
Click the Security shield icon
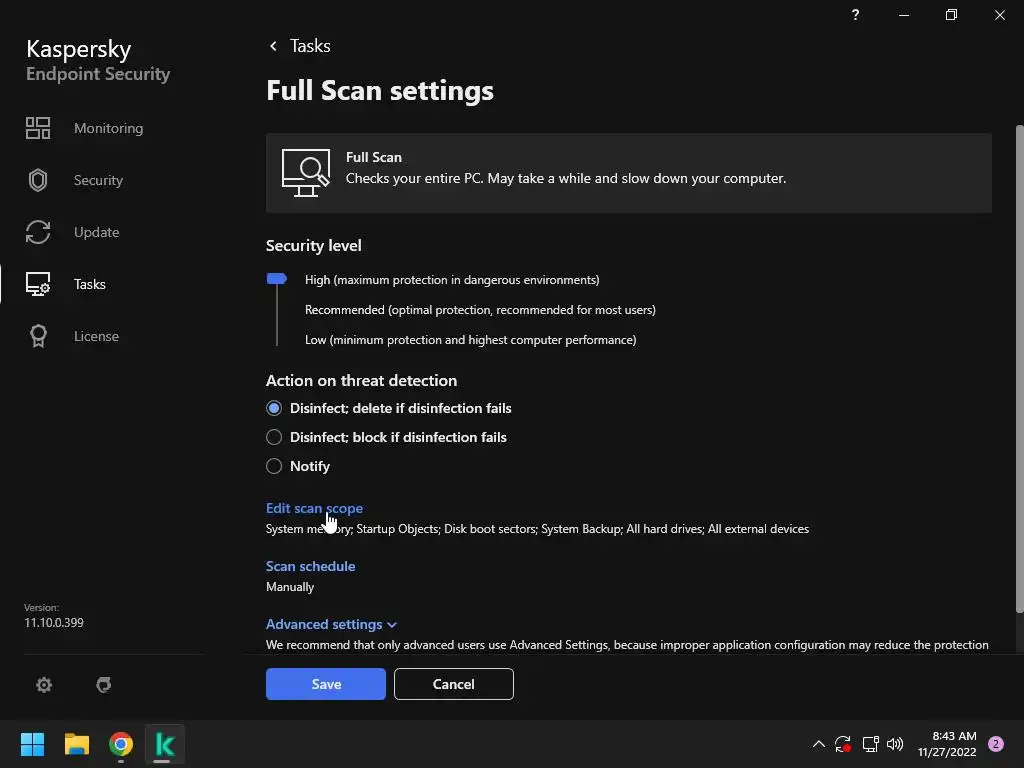pyautogui.click(x=38, y=180)
